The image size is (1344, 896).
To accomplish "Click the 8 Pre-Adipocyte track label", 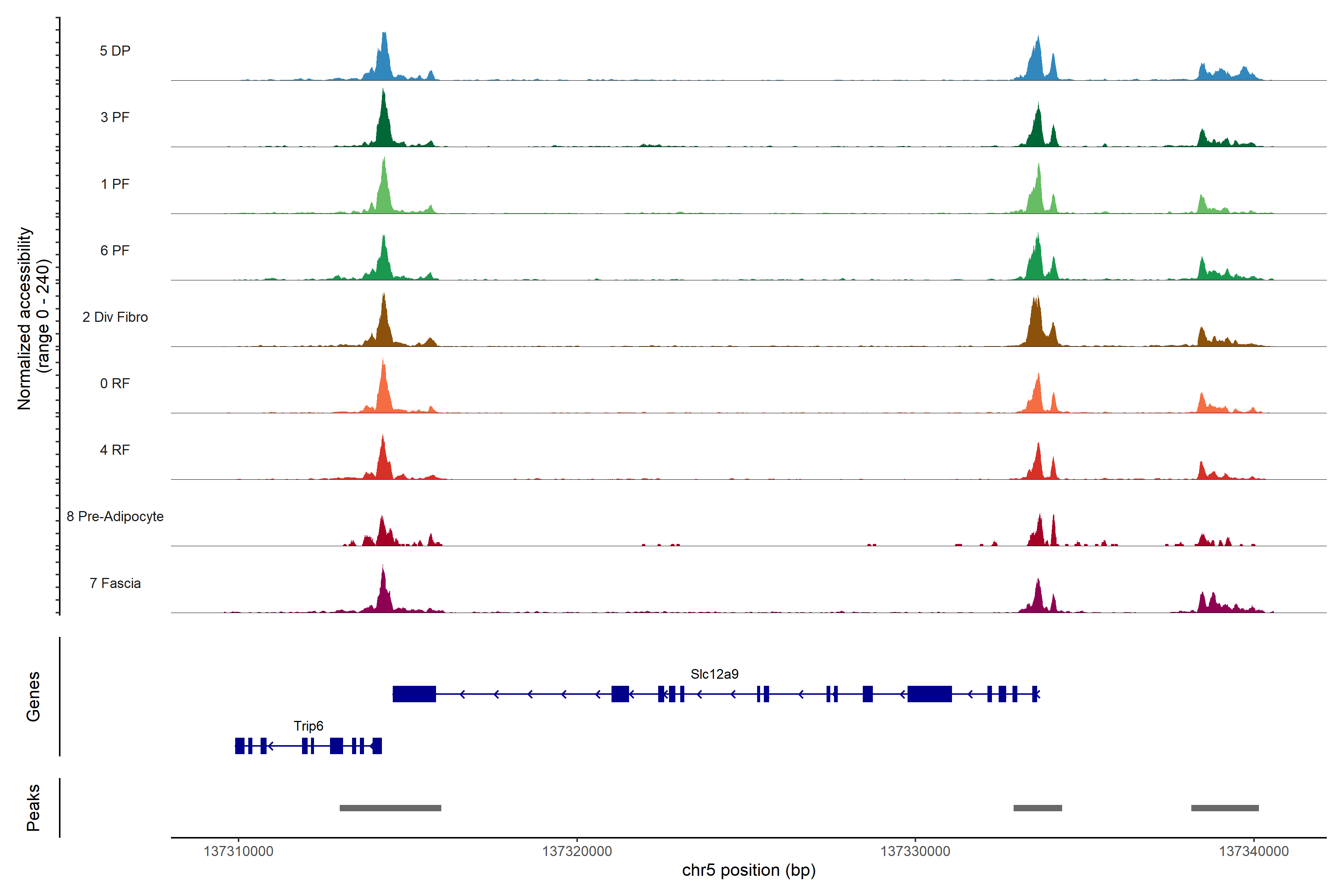I will coord(115,517).
